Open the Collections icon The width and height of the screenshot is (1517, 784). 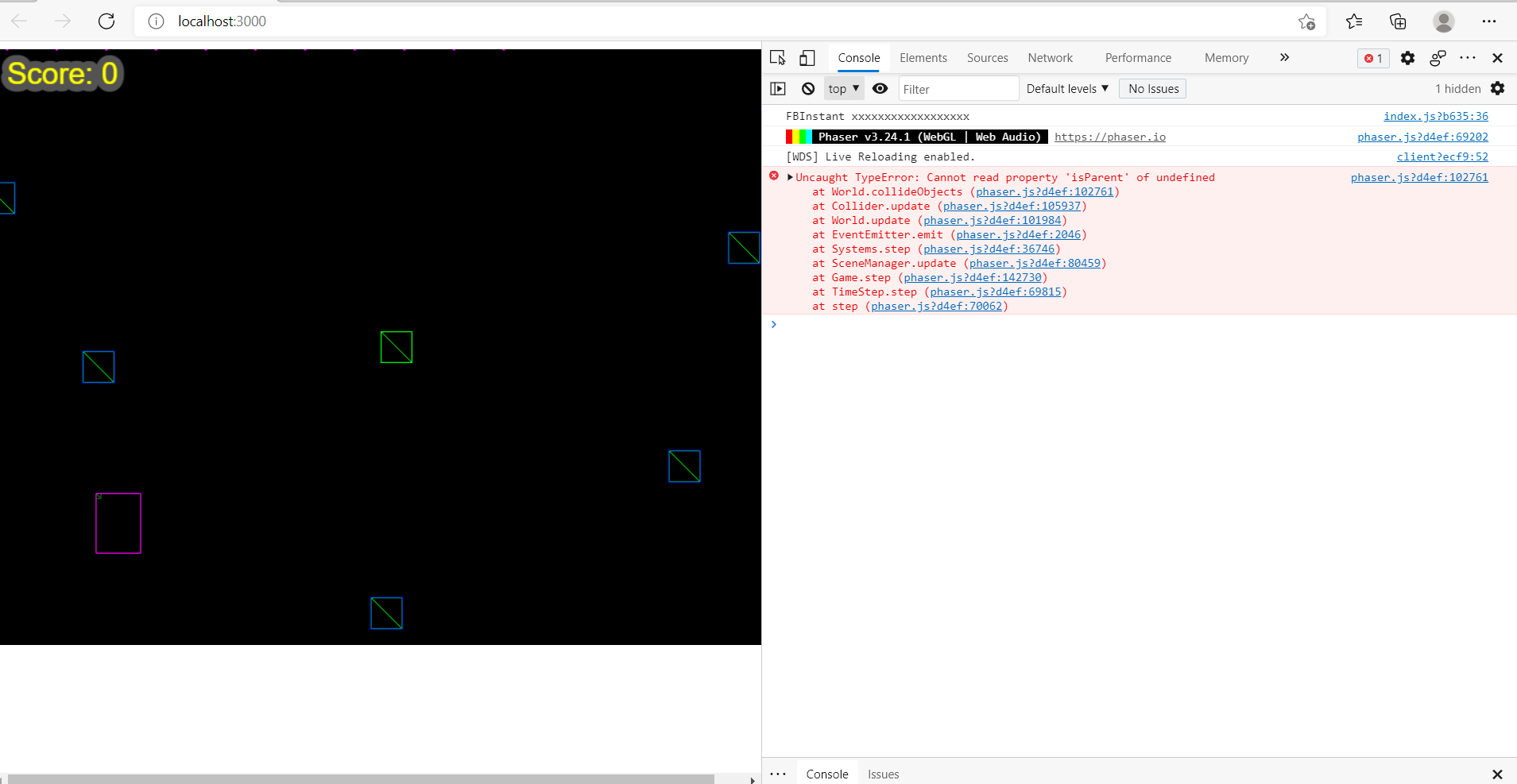coord(1398,21)
